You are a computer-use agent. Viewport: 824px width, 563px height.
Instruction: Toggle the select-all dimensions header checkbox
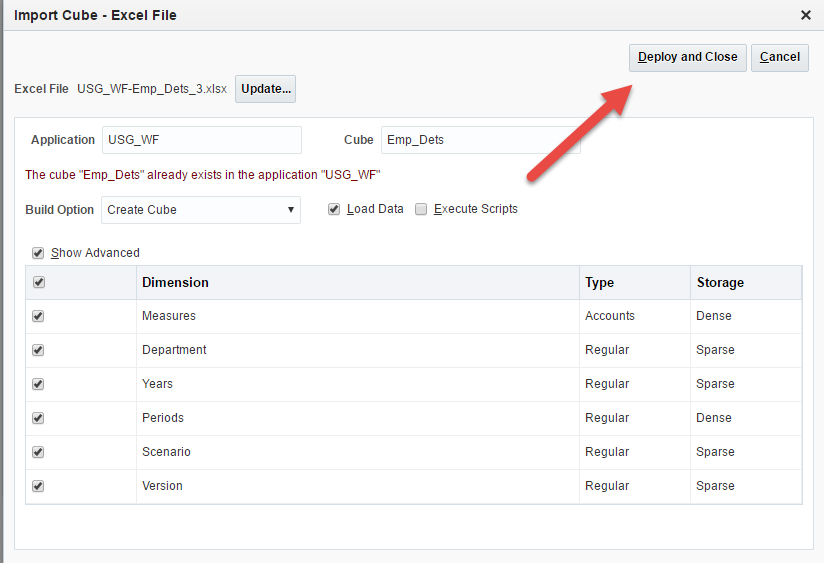[38, 283]
